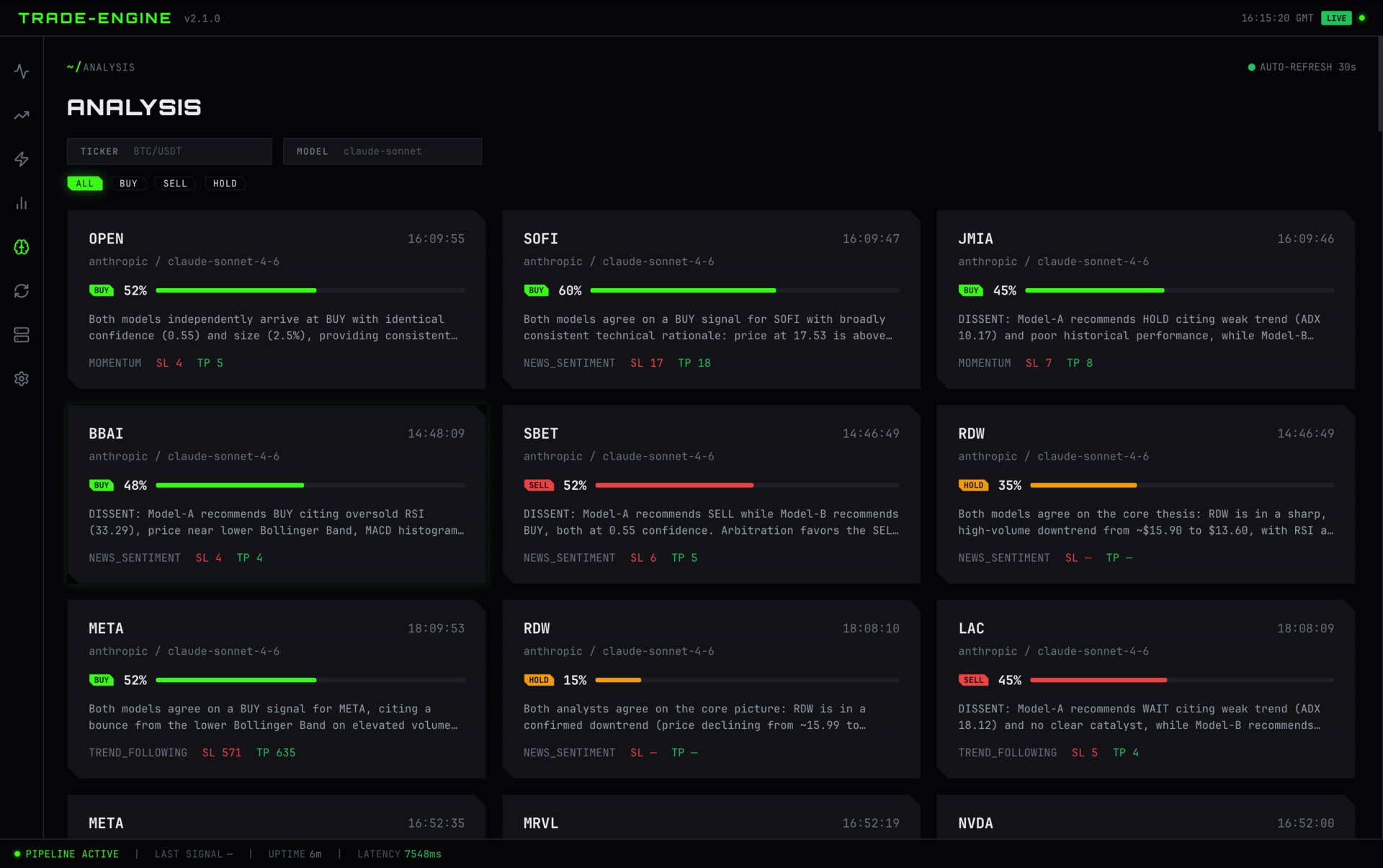Viewport: 1383px width, 868px height.
Task: Click the MRVL ticker heading
Action: coord(541,823)
